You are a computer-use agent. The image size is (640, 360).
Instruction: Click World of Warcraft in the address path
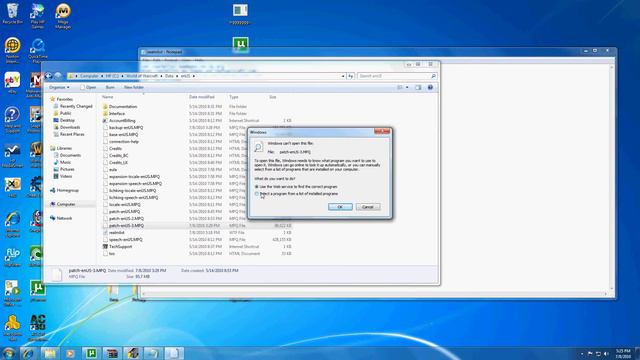click(142, 76)
